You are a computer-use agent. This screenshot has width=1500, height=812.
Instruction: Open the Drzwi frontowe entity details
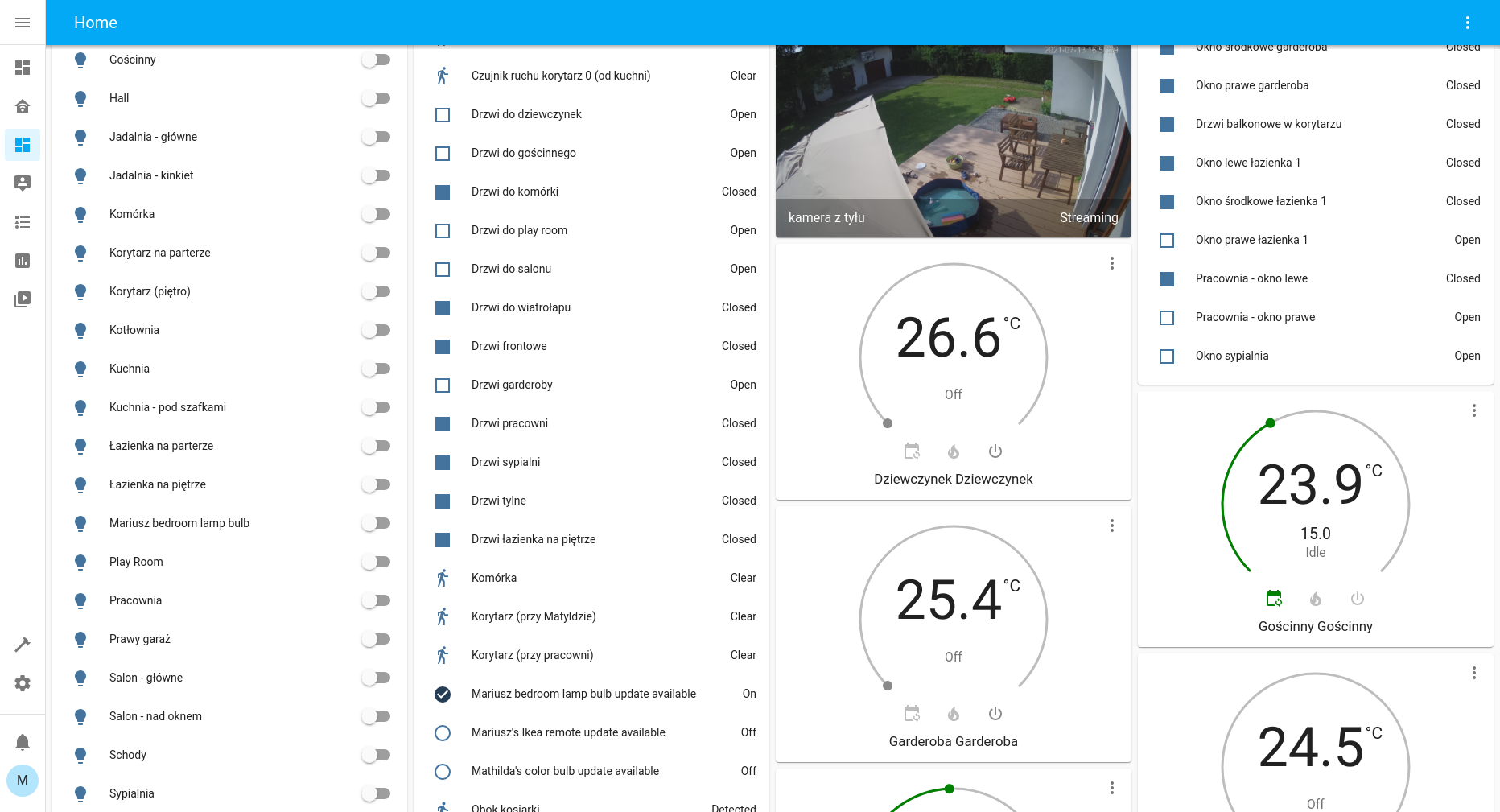[x=509, y=346]
